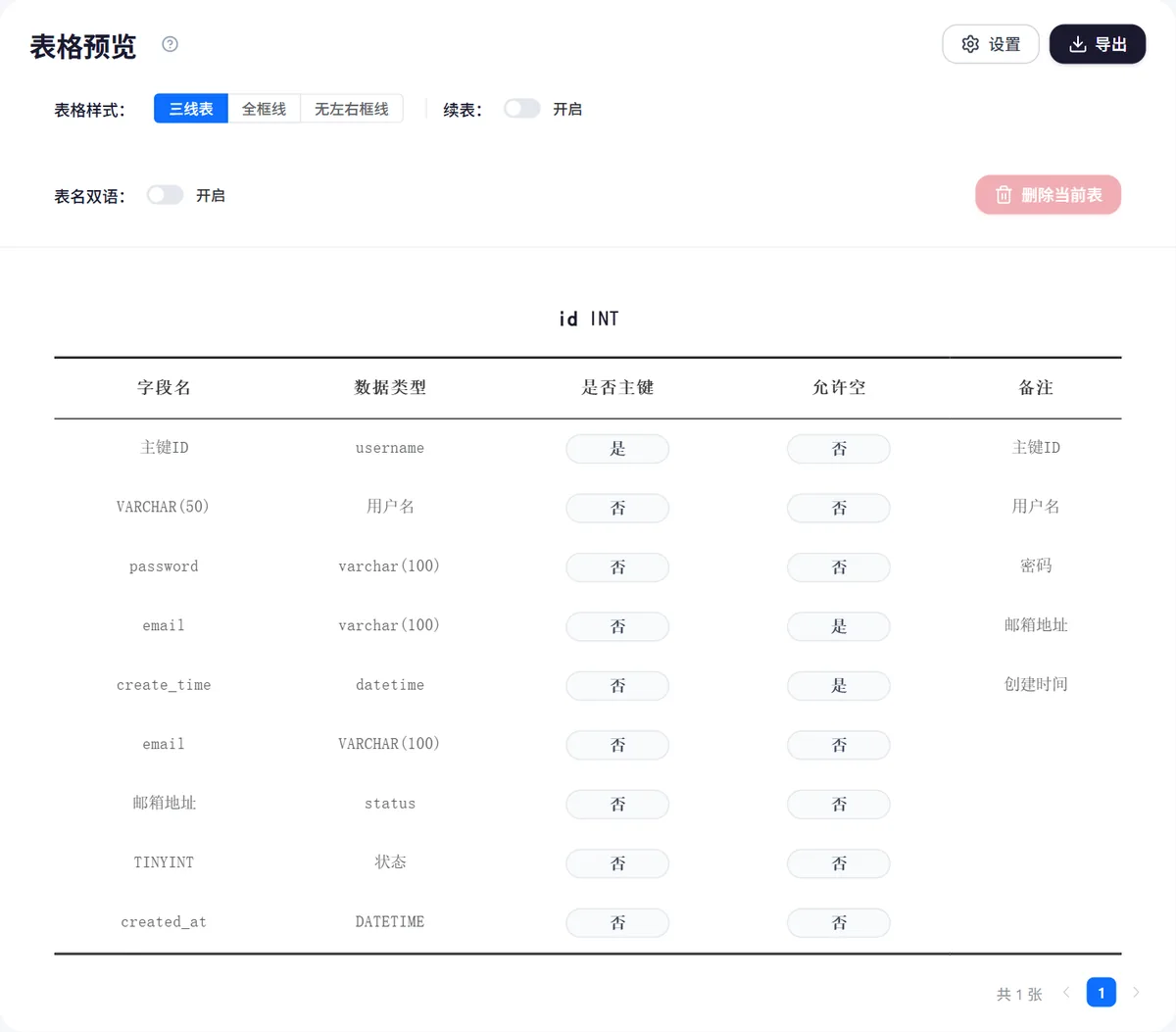Open the 设置 settings button
Image resolution: width=1176 pixels, height=1032 pixels.
[991, 44]
